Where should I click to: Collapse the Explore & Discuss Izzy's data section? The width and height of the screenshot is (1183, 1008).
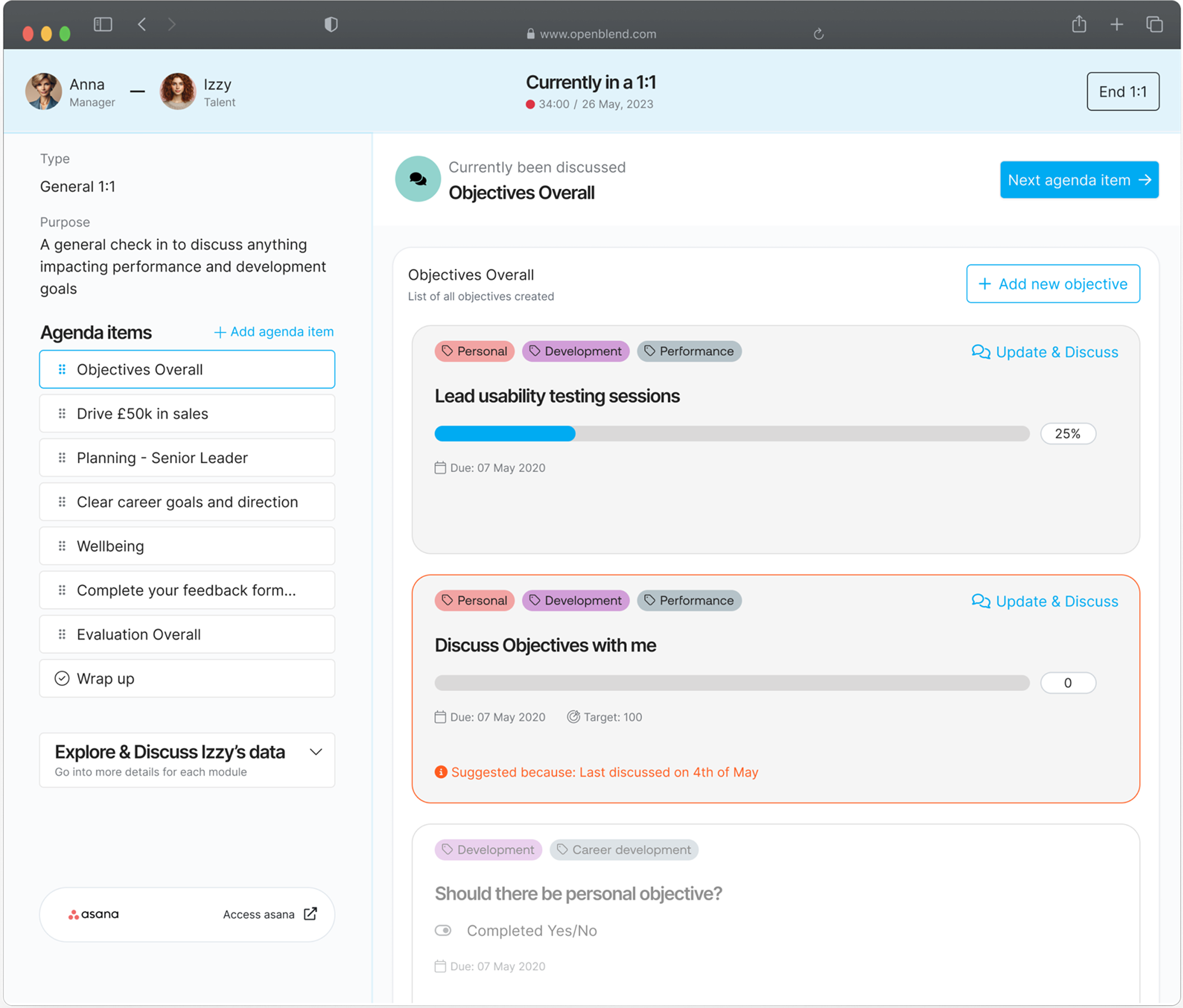tap(316, 752)
